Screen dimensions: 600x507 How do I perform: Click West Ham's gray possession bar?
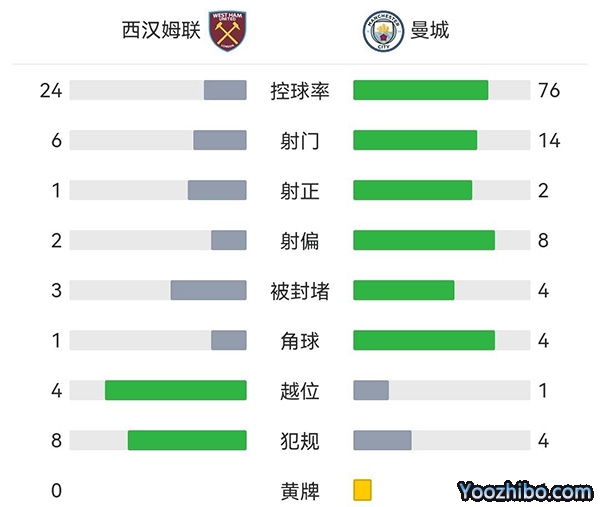point(225,91)
